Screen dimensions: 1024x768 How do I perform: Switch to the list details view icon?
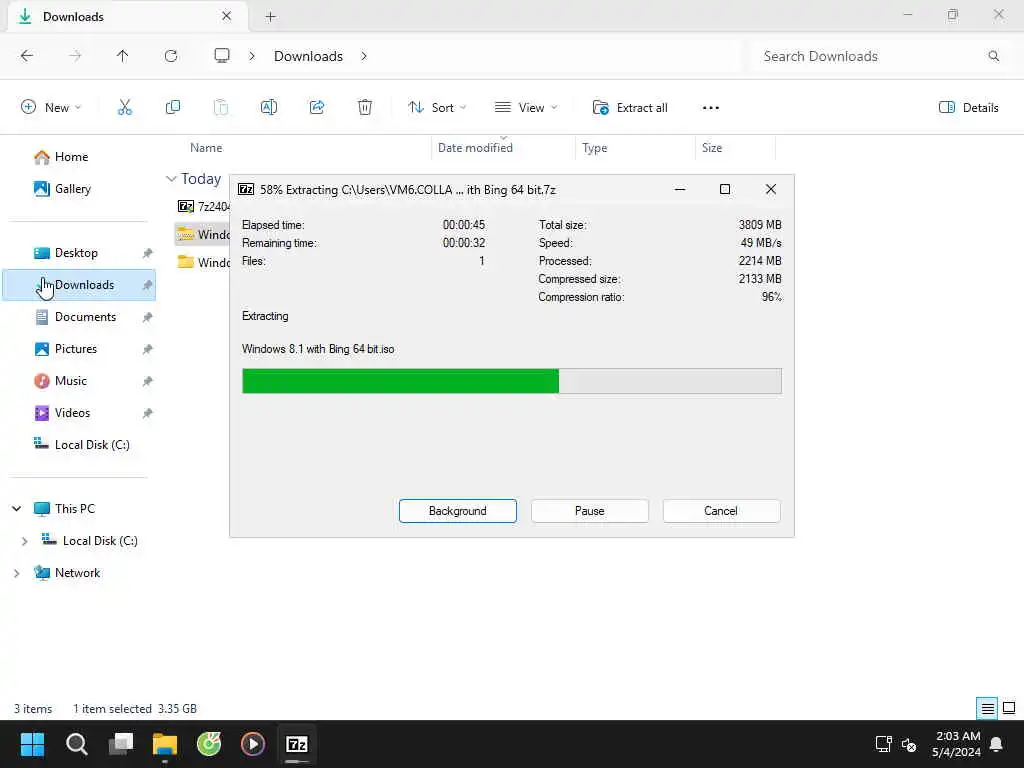(x=987, y=708)
